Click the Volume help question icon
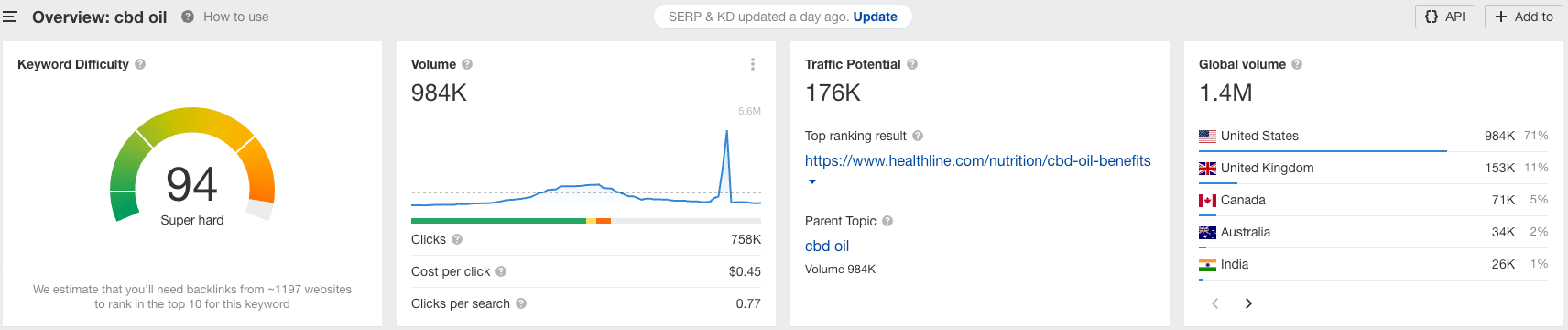 (467, 64)
